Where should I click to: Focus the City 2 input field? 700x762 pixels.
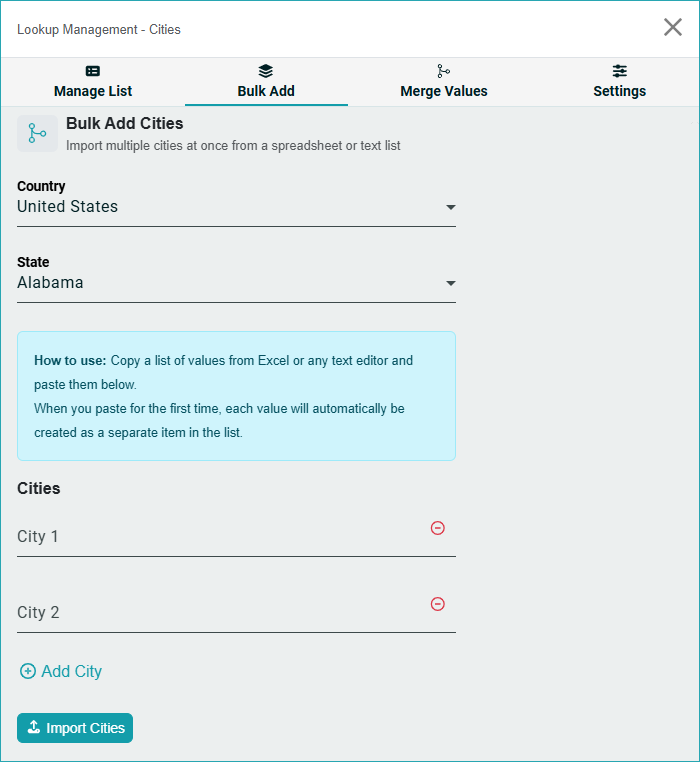pos(220,613)
